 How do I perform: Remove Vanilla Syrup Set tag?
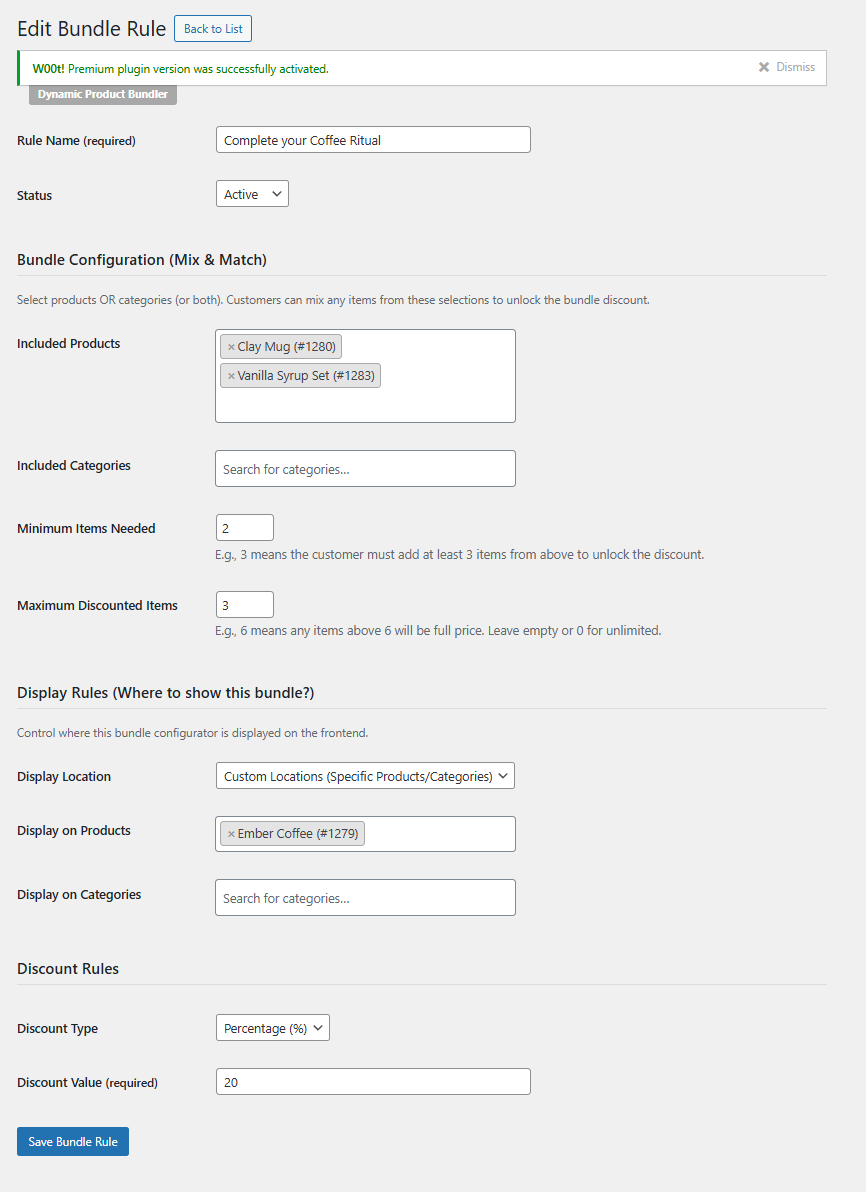click(x=231, y=376)
